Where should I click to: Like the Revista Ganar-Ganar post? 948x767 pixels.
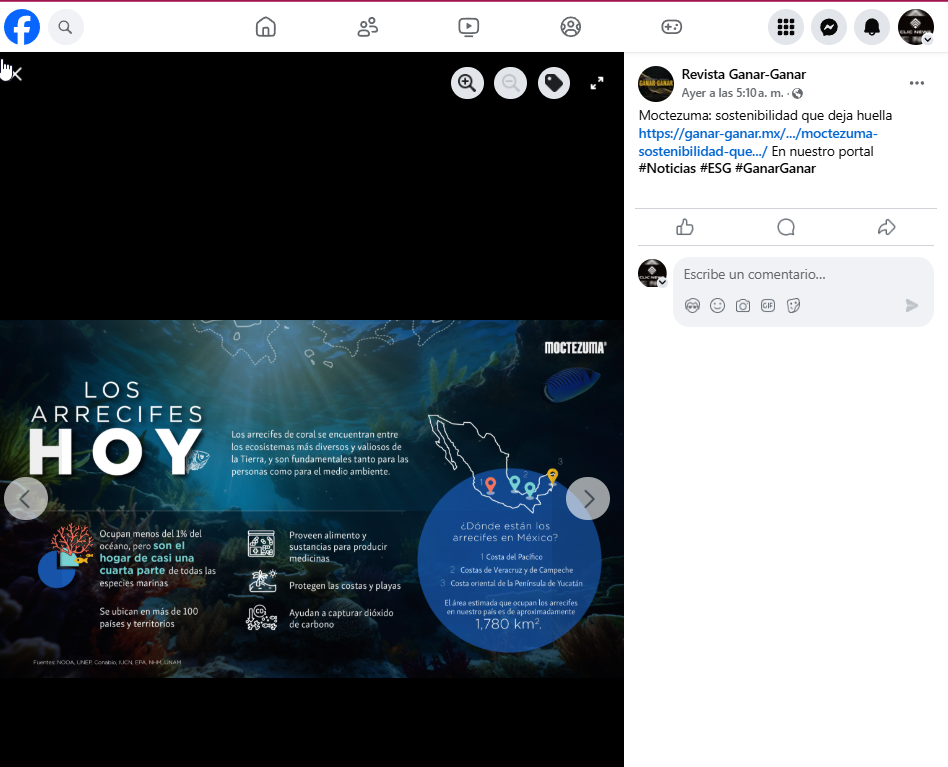coord(685,227)
